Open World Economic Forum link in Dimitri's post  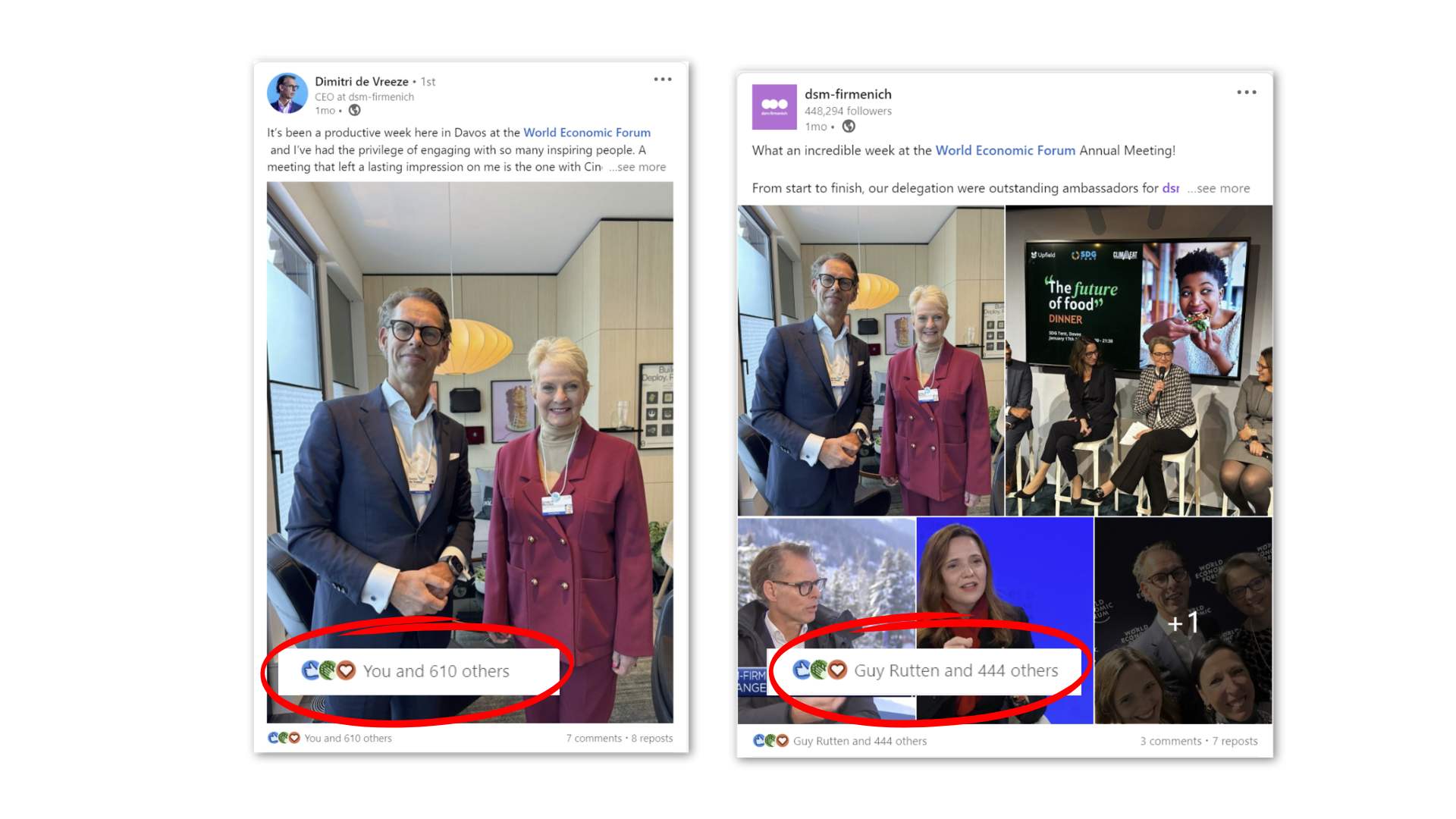coord(587,133)
